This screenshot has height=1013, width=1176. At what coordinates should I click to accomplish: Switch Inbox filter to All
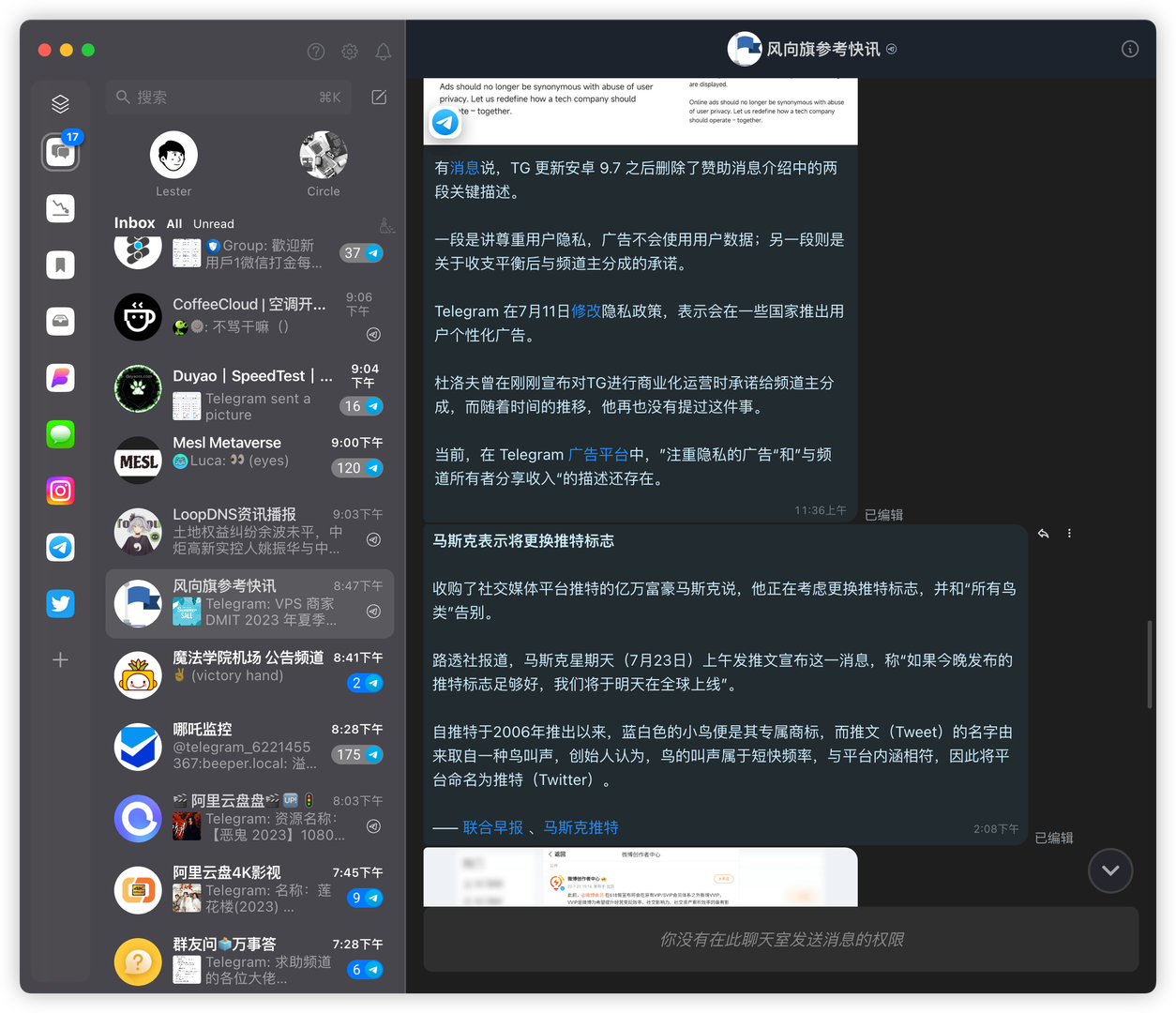tap(174, 224)
